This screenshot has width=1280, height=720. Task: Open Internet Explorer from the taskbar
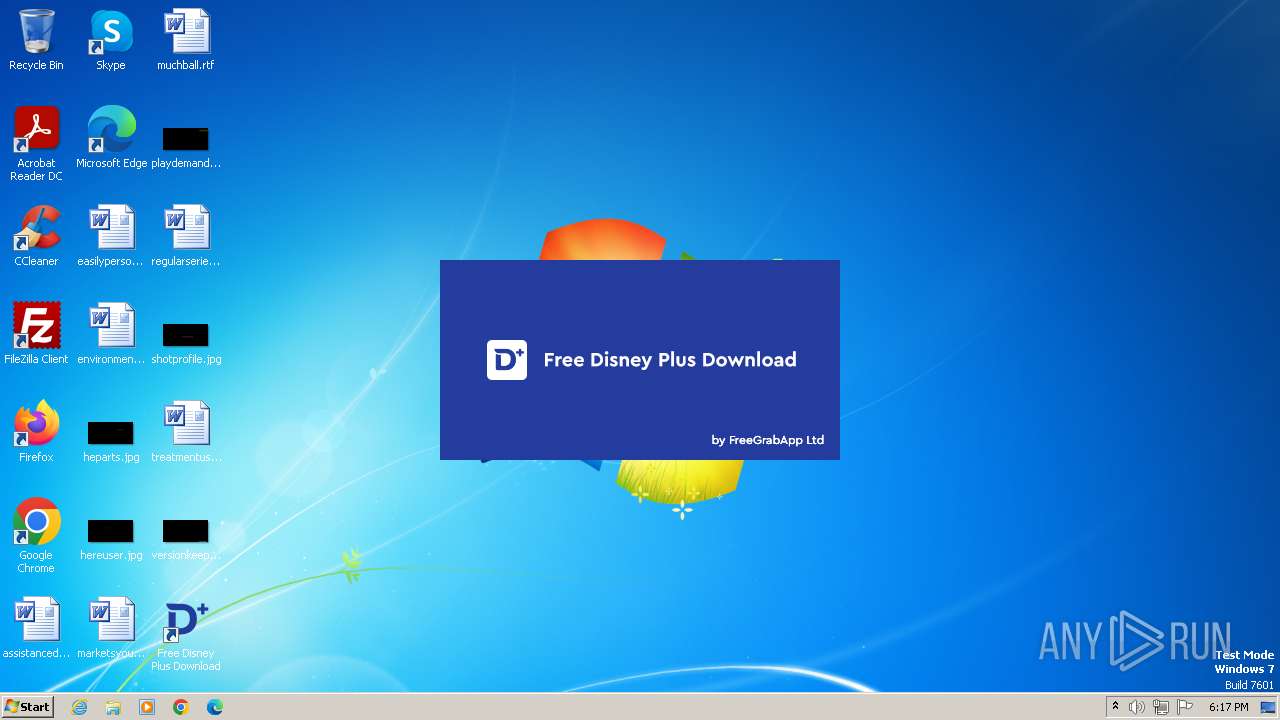(80, 707)
